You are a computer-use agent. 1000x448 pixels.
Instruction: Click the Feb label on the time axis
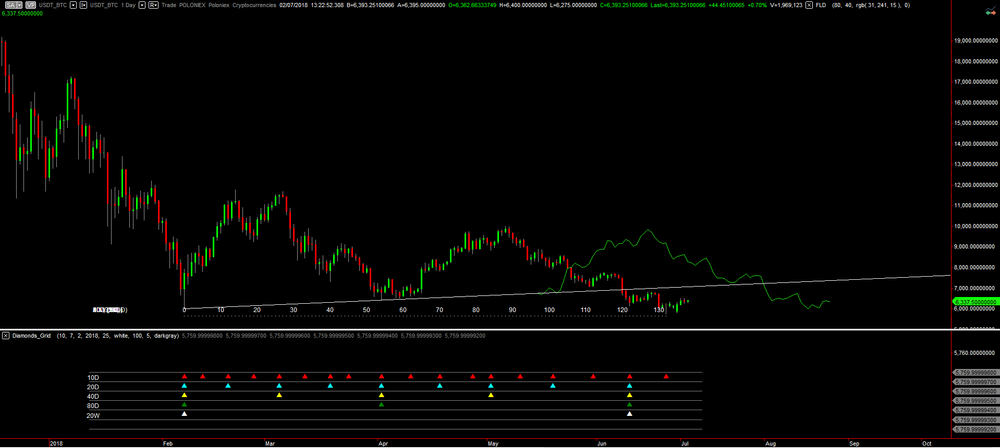tap(168, 442)
